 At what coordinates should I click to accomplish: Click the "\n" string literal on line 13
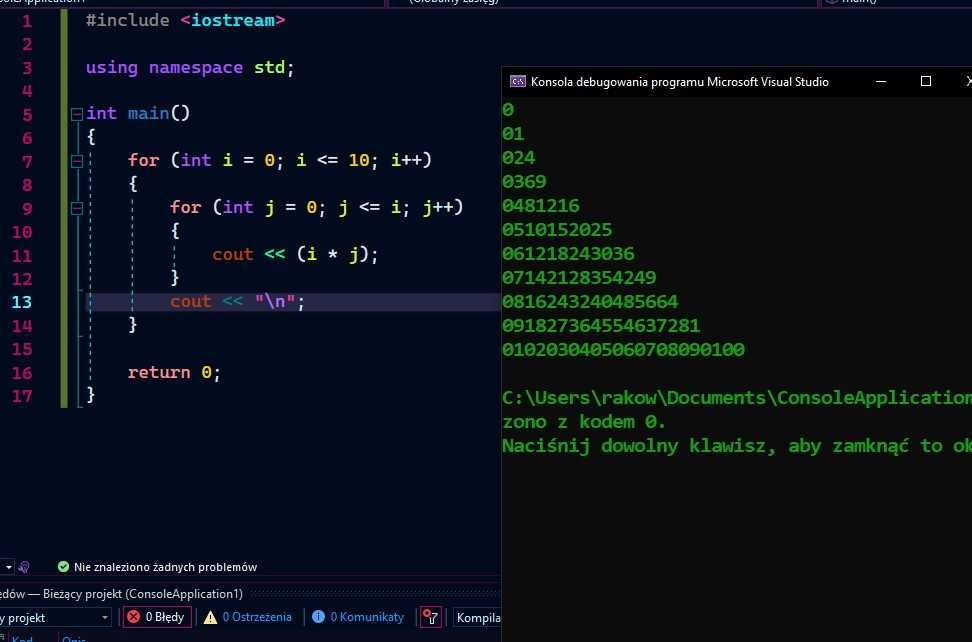pyautogui.click(x=275, y=302)
